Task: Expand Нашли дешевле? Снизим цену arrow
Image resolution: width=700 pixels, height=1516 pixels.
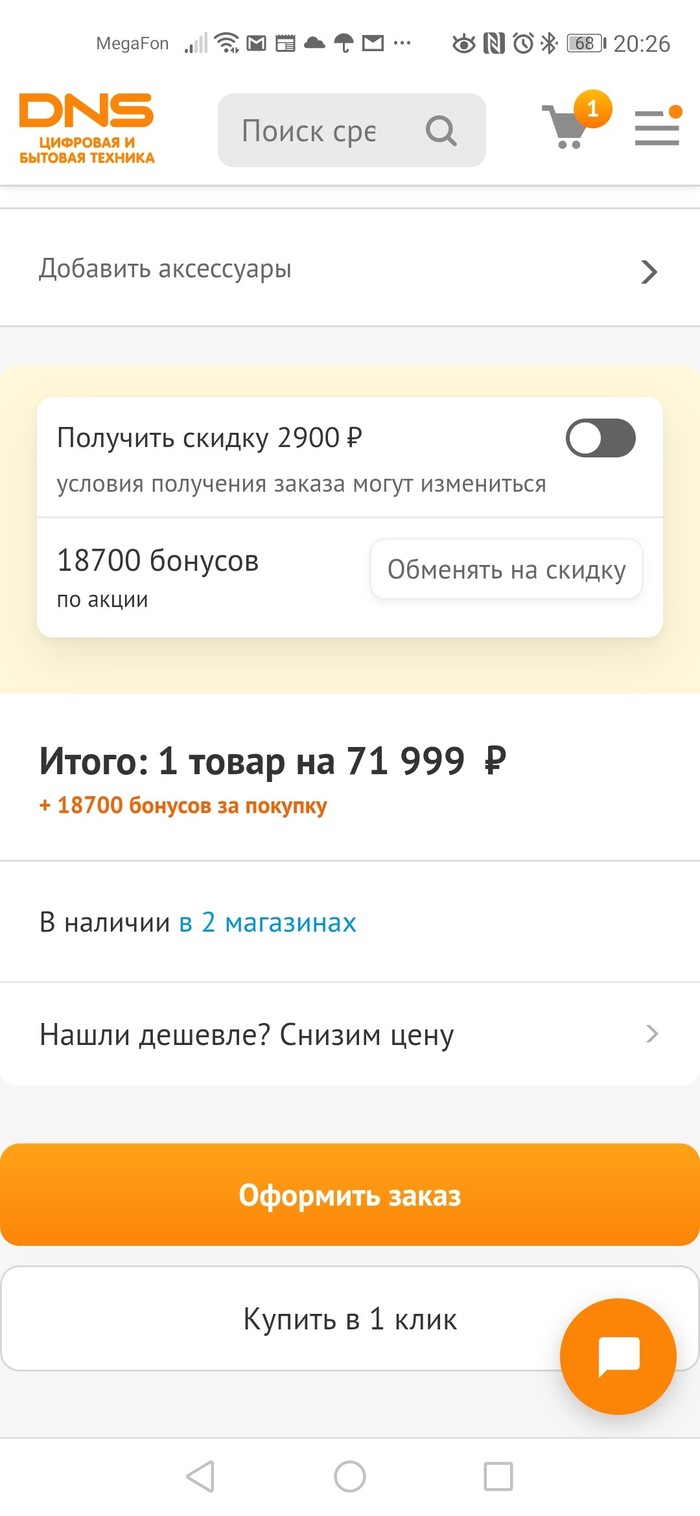Action: (652, 1033)
